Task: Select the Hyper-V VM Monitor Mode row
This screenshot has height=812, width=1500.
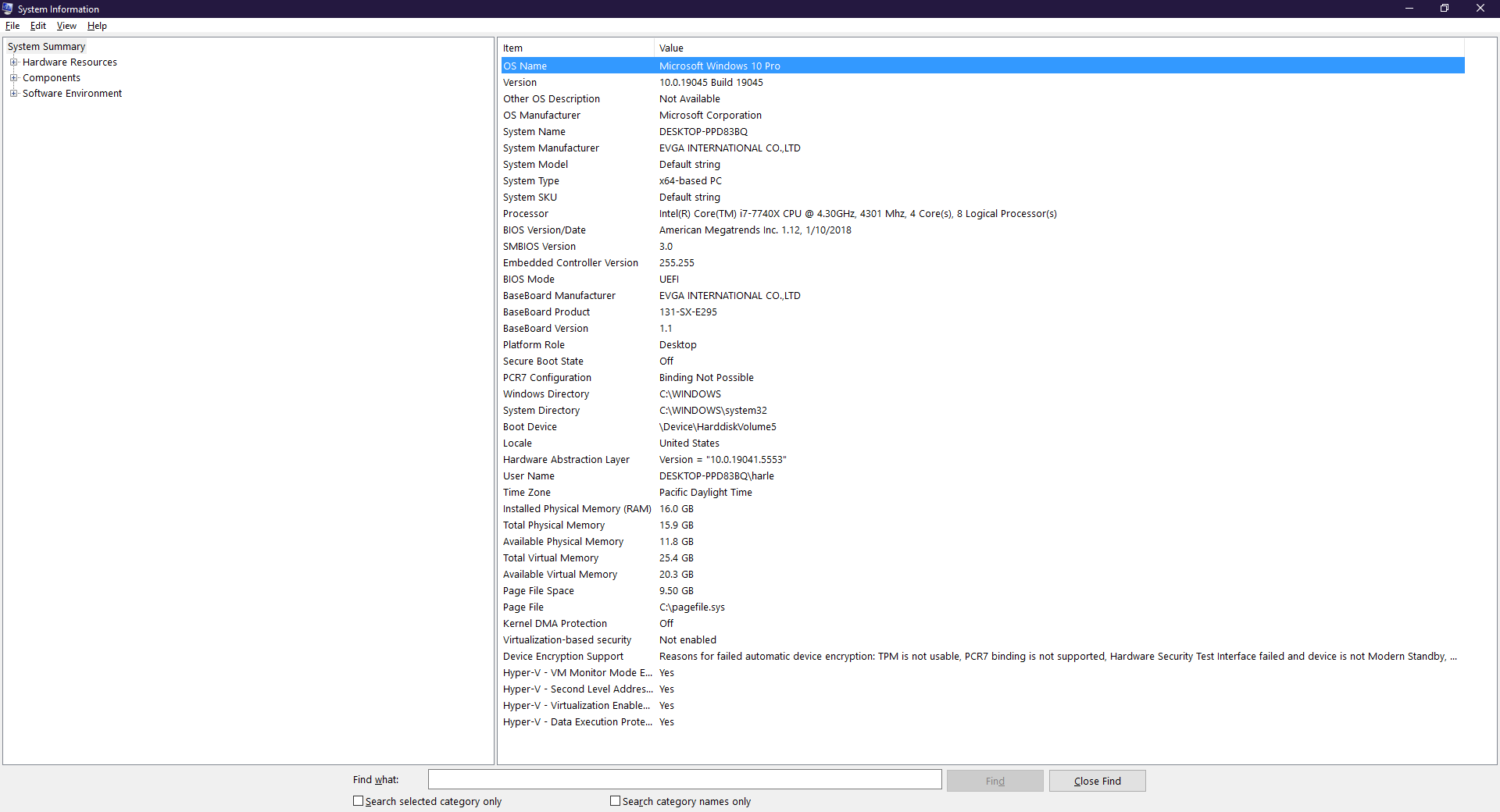Action: coord(983,673)
